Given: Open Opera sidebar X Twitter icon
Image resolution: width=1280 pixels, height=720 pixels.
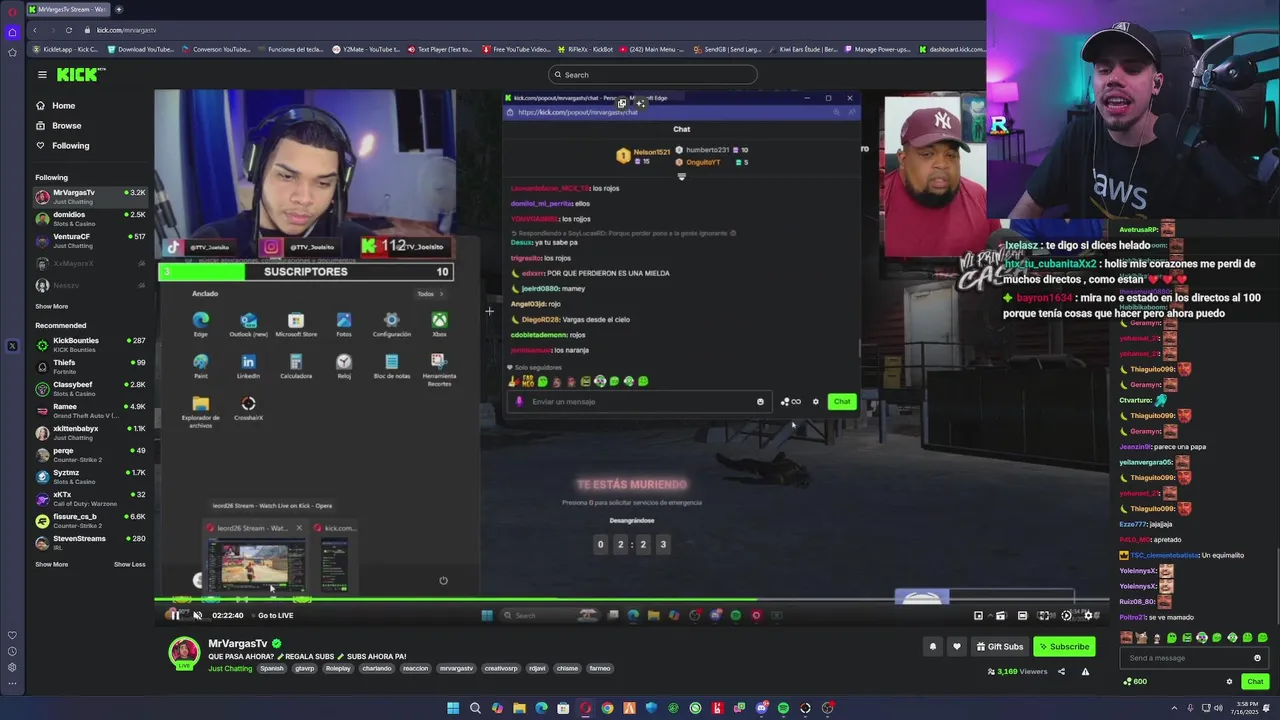Looking at the screenshot, I should click(12, 346).
